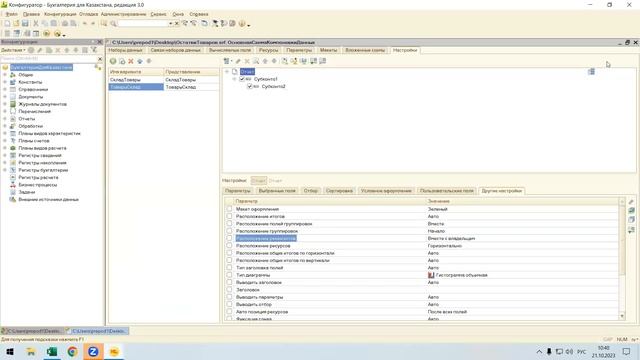Click the edit pencil icon in the Configuration panel toolbar
The width and height of the screenshot is (640, 360).
click(40, 50)
